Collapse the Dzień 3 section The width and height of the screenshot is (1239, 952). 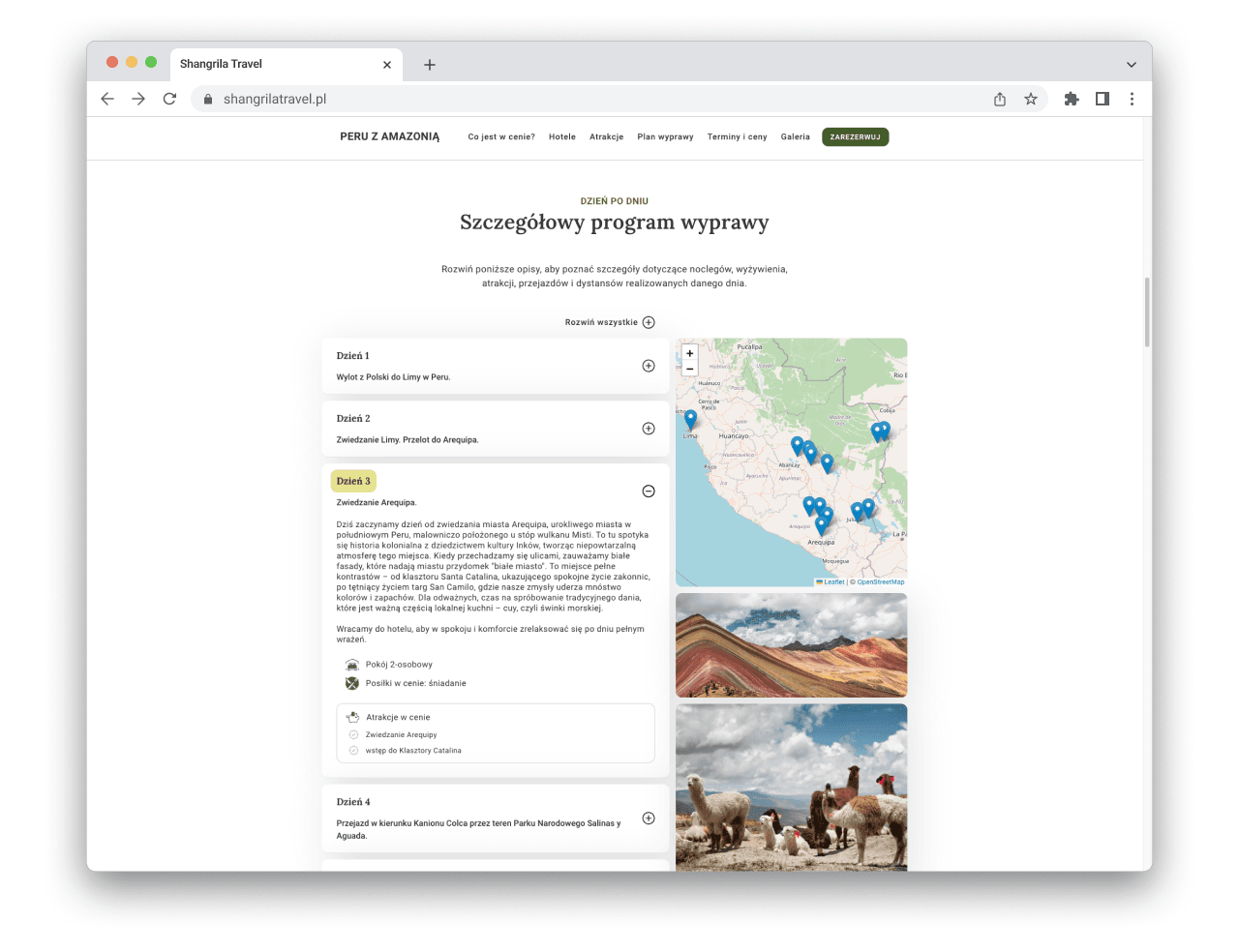[x=649, y=491]
